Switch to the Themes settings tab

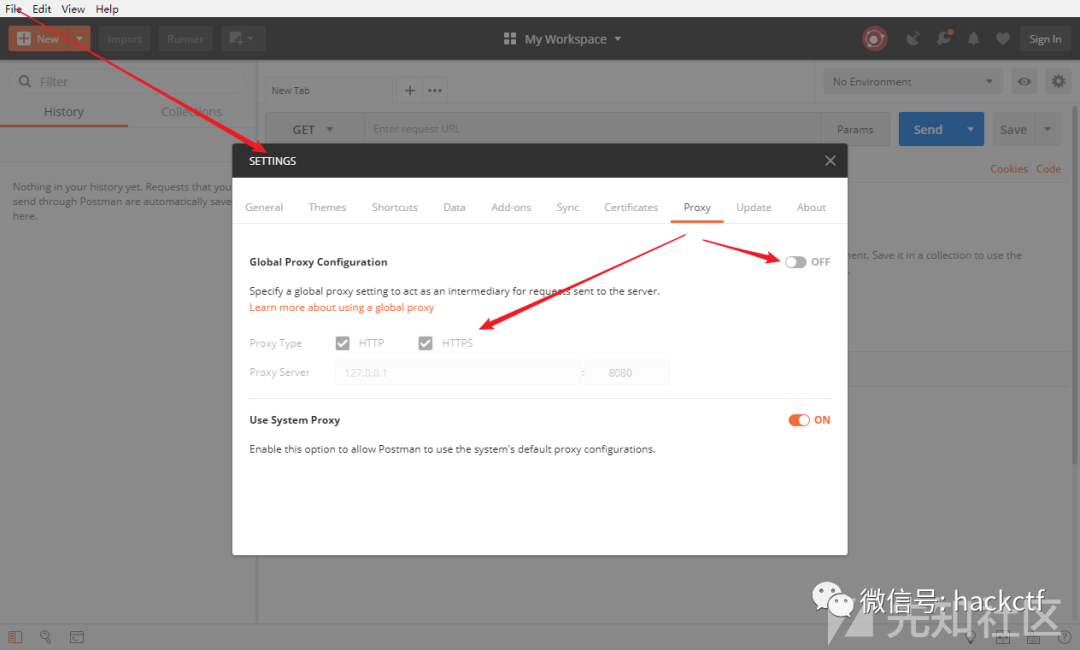tap(327, 207)
